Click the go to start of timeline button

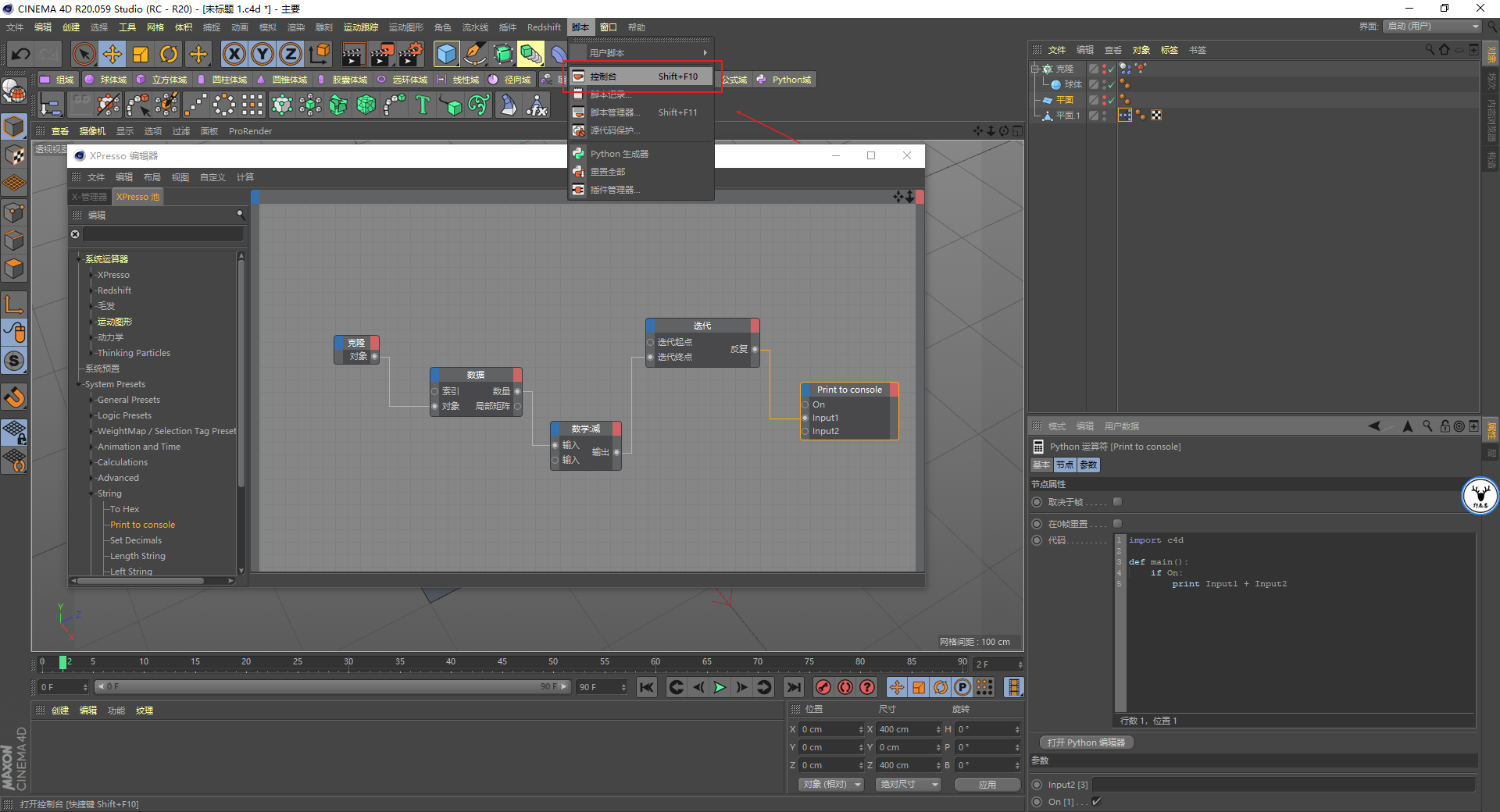(x=646, y=687)
